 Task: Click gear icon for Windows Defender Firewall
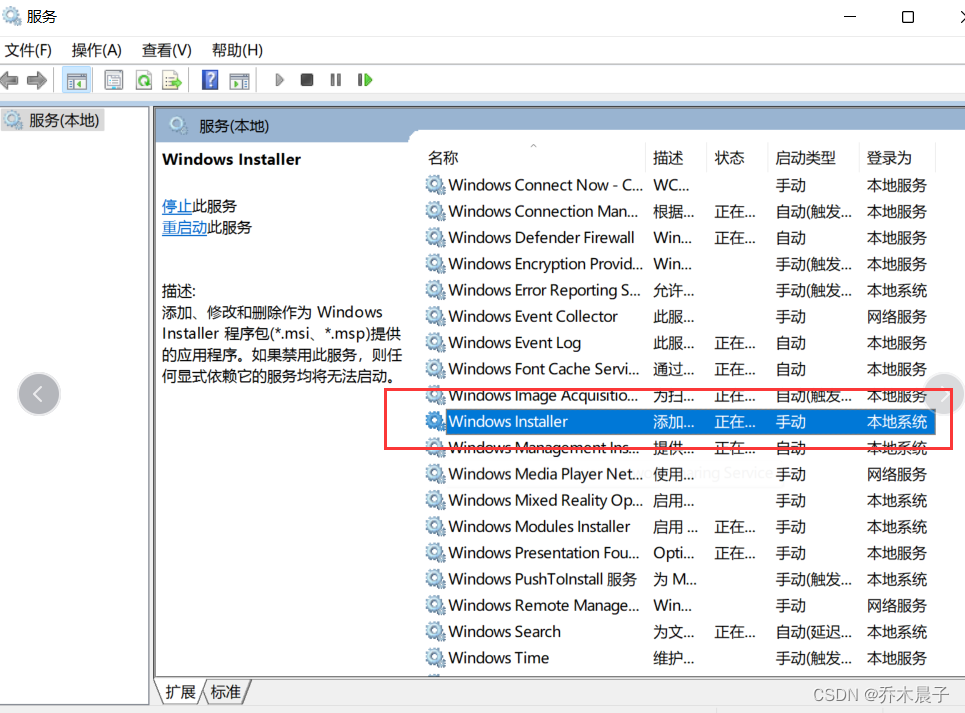(x=435, y=237)
